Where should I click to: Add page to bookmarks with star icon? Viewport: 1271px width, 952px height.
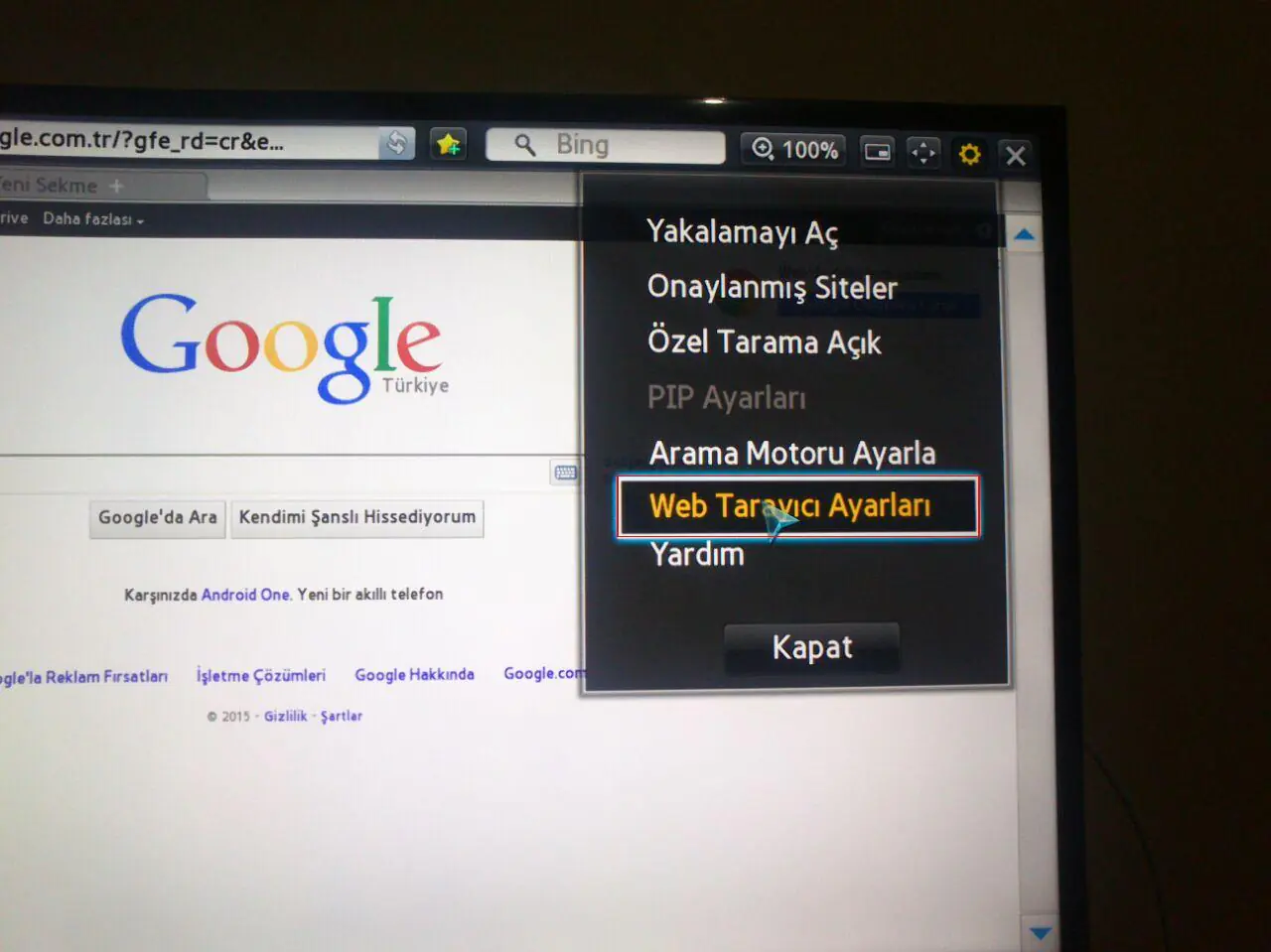pos(449,144)
